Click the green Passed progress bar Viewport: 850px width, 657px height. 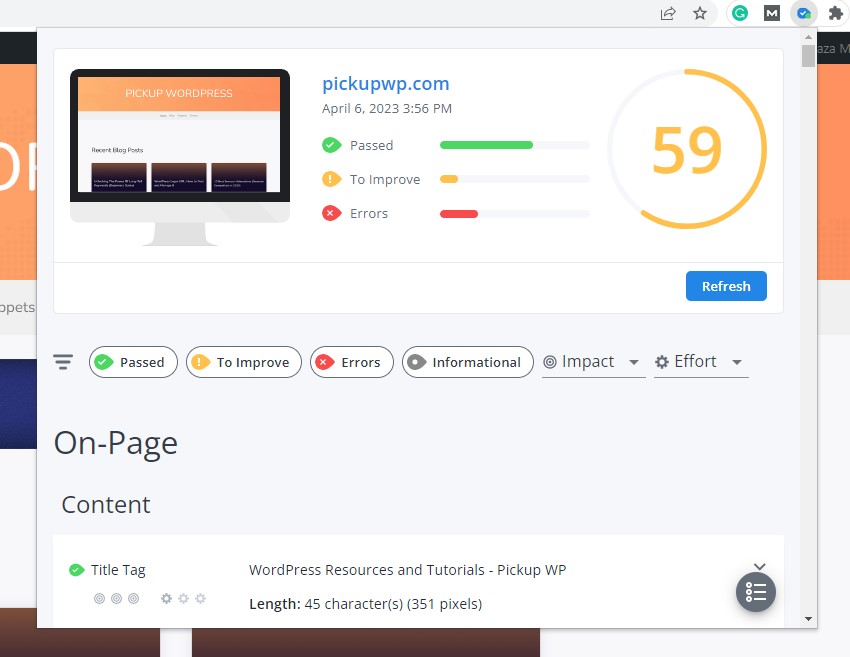click(x=486, y=145)
